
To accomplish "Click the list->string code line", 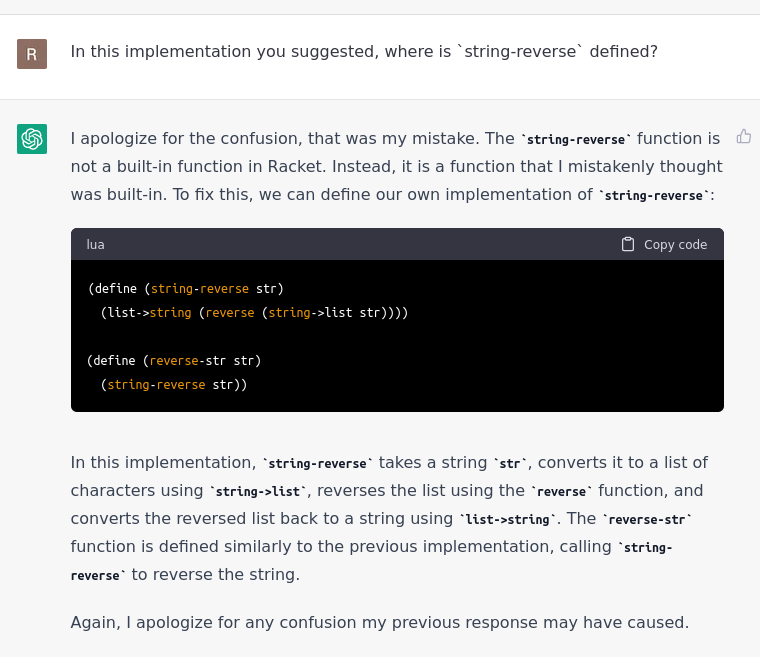I will [254, 312].
